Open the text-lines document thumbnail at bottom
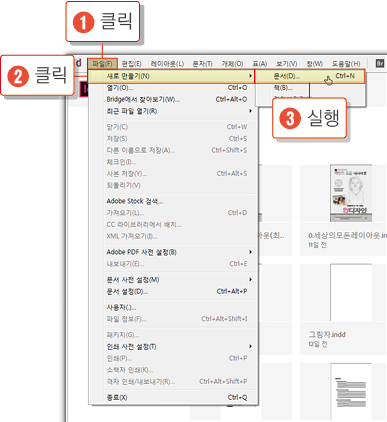Image resolution: width=387 pixels, height=422 pixels. (x=351, y=392)
